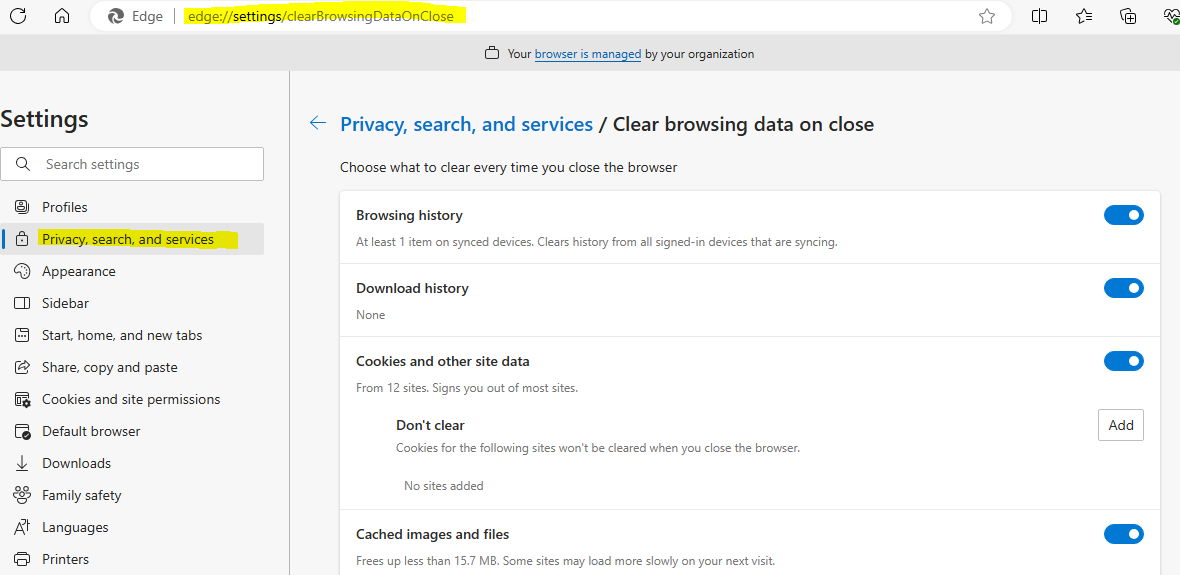The image size is (1180, 575).
Task: Disable Cached images and files toggle
Action: pos(1124,534)
